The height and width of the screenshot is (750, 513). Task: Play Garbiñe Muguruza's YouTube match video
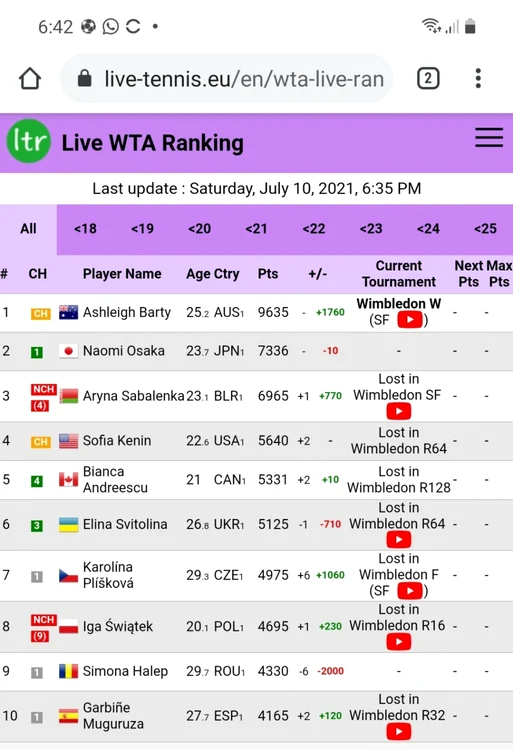[398, 731]
